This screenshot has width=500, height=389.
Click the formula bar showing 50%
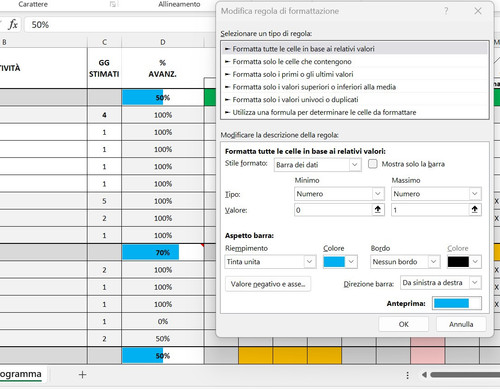click(x=120, y=25)
